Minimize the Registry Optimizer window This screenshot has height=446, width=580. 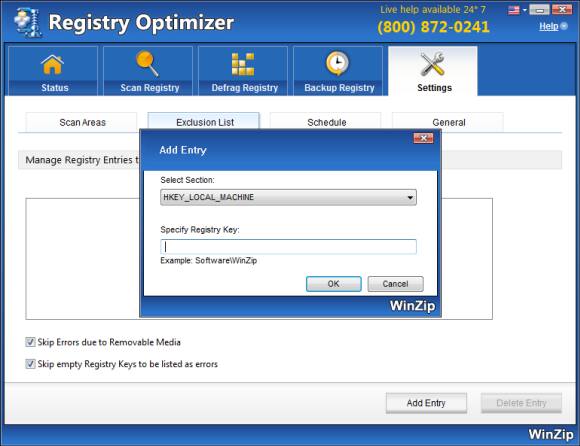click(540, 10)
